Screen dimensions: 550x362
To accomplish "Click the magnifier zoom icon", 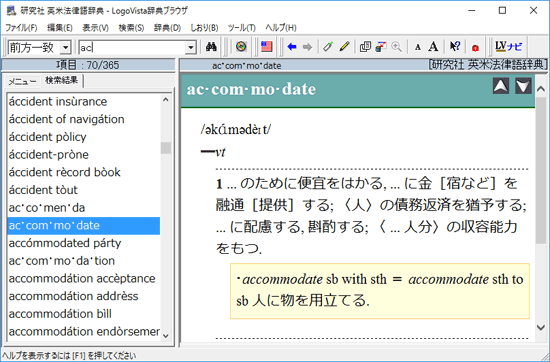I will pos(396,47).
